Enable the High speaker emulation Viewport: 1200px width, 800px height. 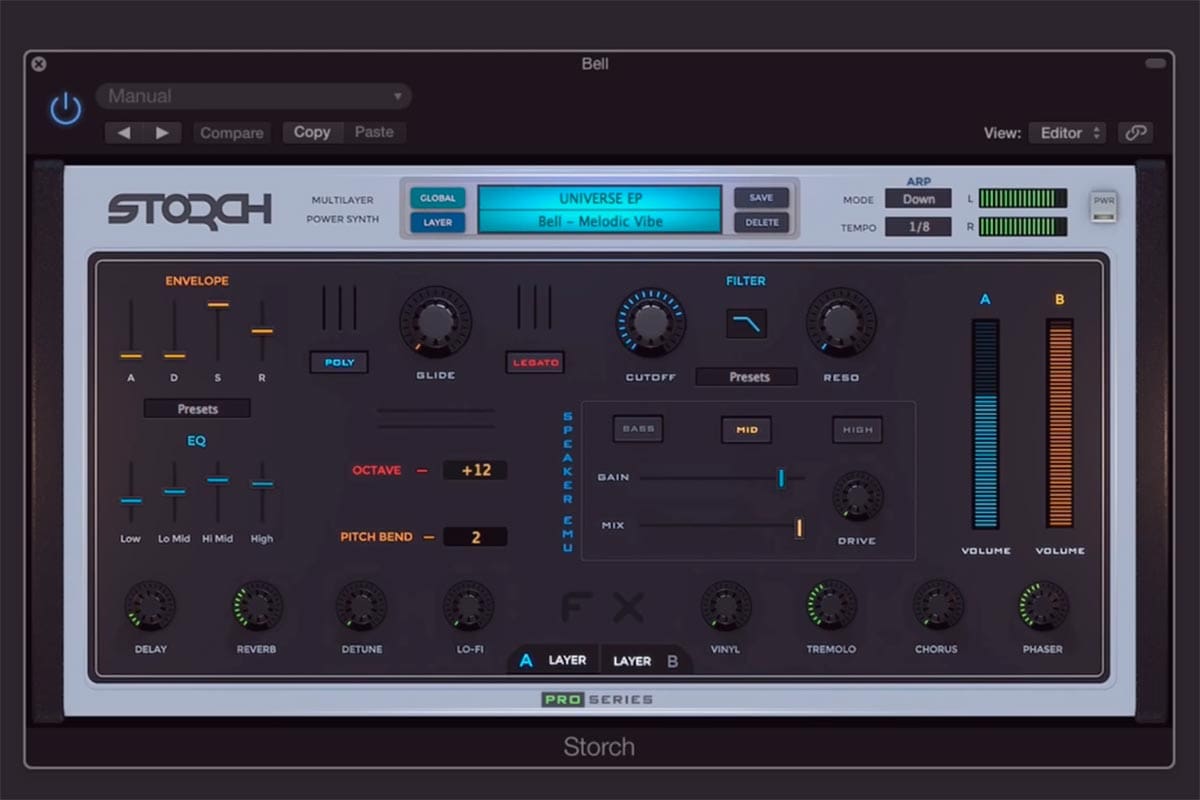pyautogui.click(x=857, y=429)
